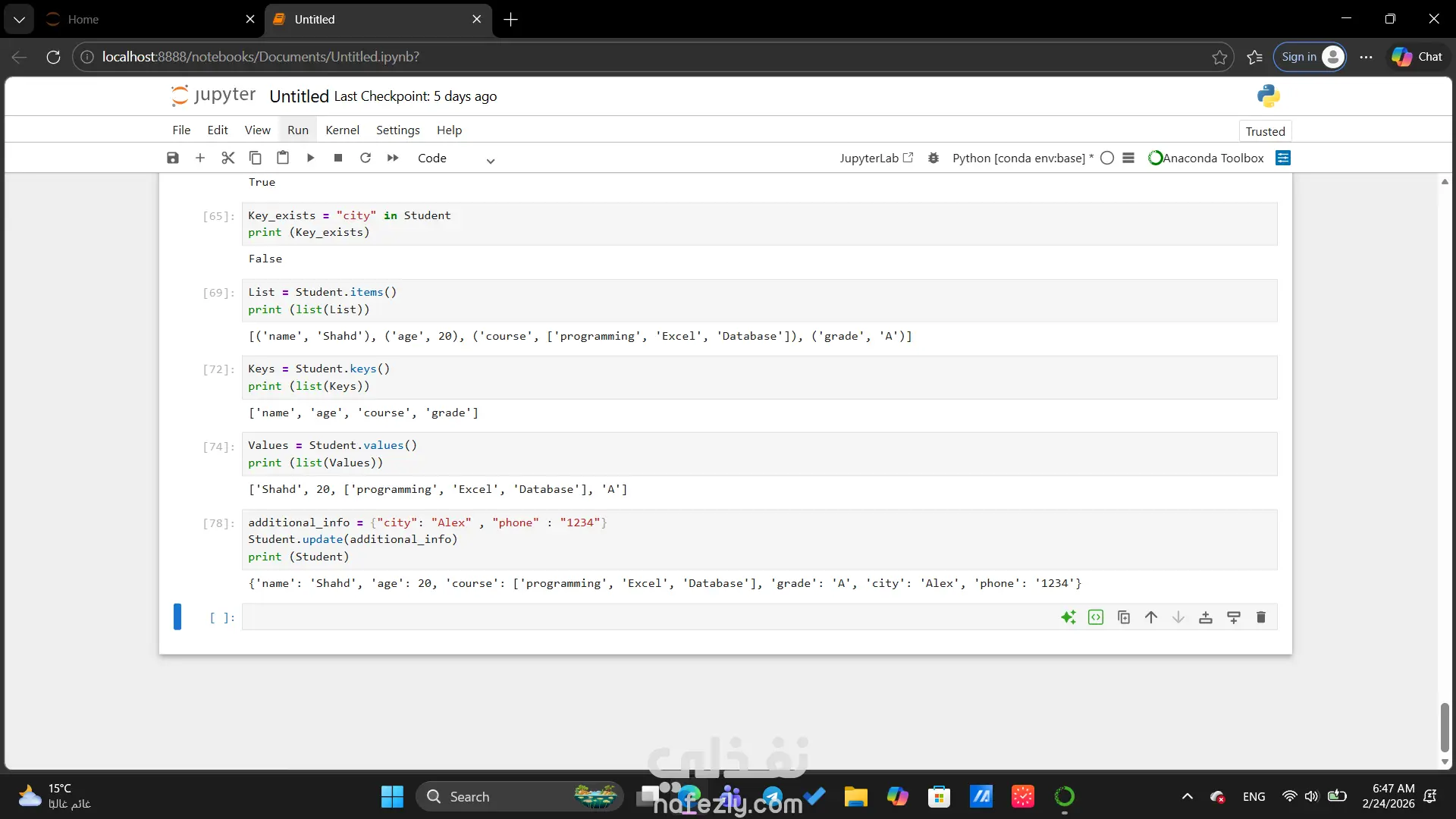Interrupt the kernel with the stop icon
The image size is (1456, 819).
click(338, 158)
